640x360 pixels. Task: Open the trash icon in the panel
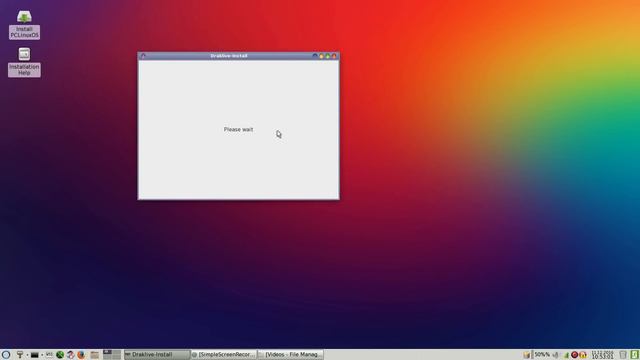coord(623,355)
